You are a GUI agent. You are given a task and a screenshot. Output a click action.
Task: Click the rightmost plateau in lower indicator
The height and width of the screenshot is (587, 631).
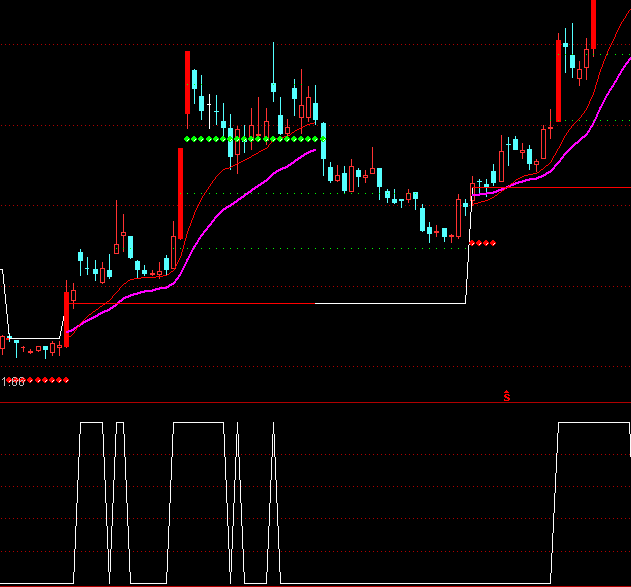[592, 423]
